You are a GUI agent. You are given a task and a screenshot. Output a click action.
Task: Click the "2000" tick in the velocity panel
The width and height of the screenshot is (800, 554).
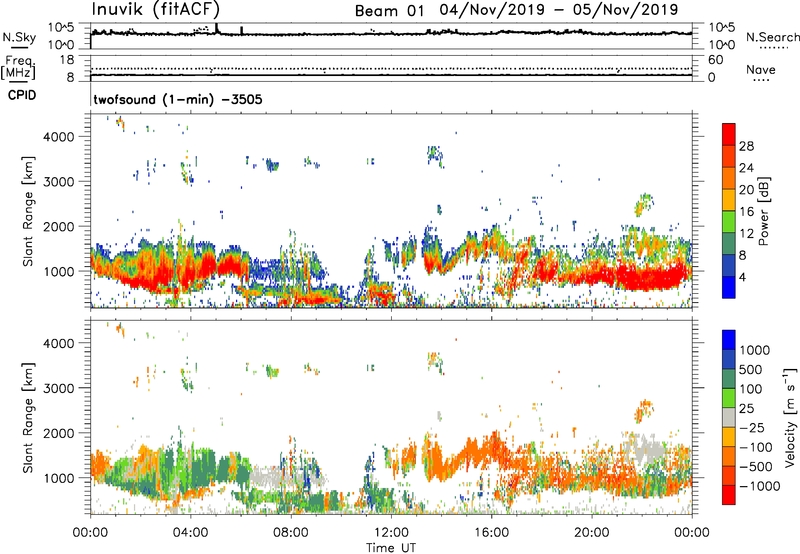[x=59, y=433]
